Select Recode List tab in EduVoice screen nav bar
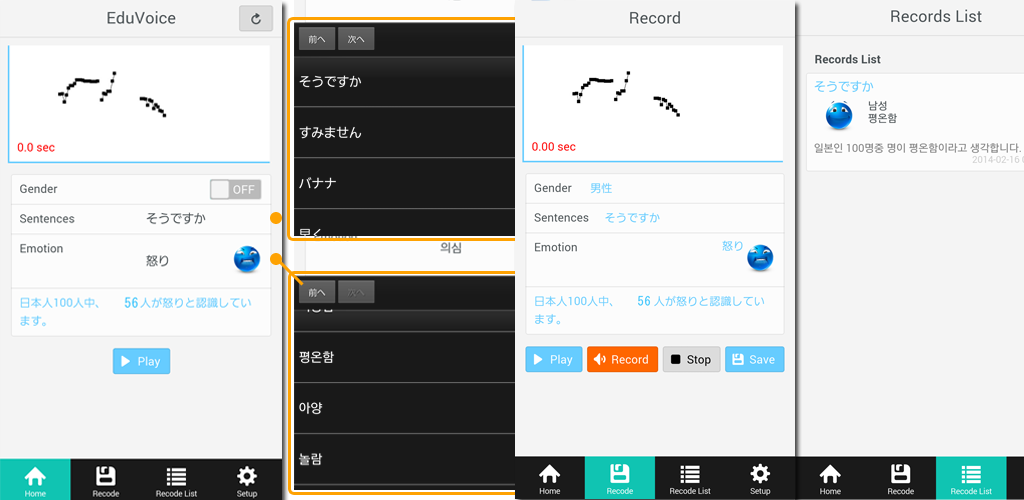1024x500 pixels. click(176, 480)
